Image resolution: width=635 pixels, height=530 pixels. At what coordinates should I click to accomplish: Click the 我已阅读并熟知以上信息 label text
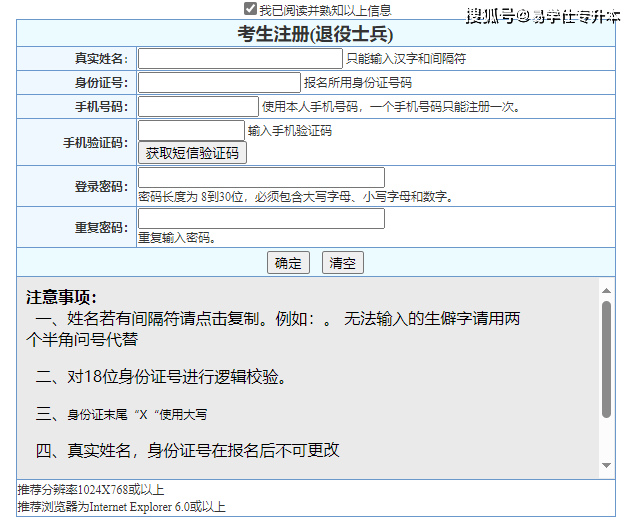click(325, 10)
